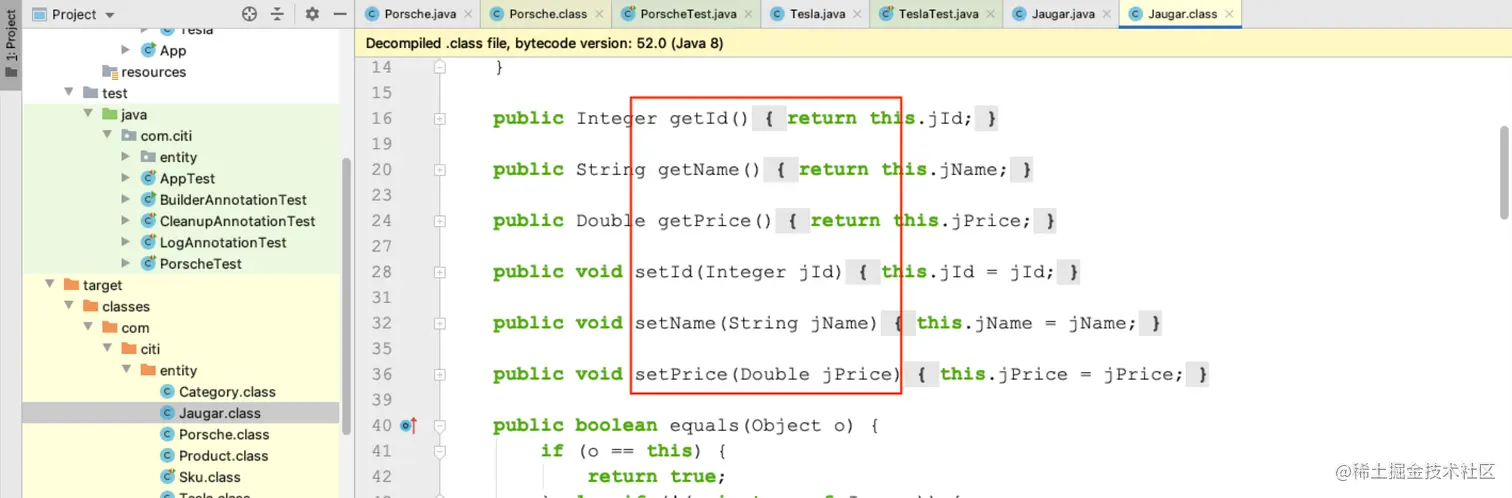Collapse the citi folder
Screen dimensions: 1512x498
click(x=107, y=349)
